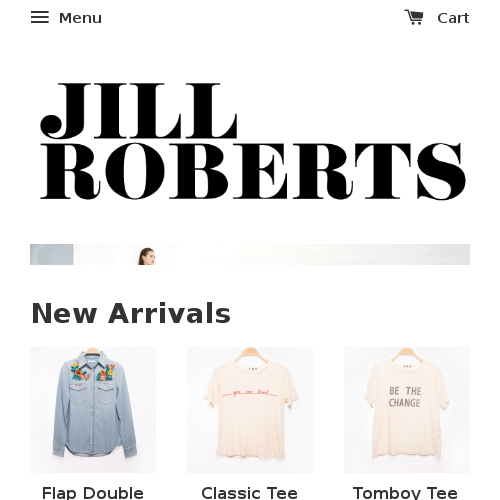Click the BE THE CHANGE shirt print
The height and width of the screenshot is (500, 500).
click(405, 397)
